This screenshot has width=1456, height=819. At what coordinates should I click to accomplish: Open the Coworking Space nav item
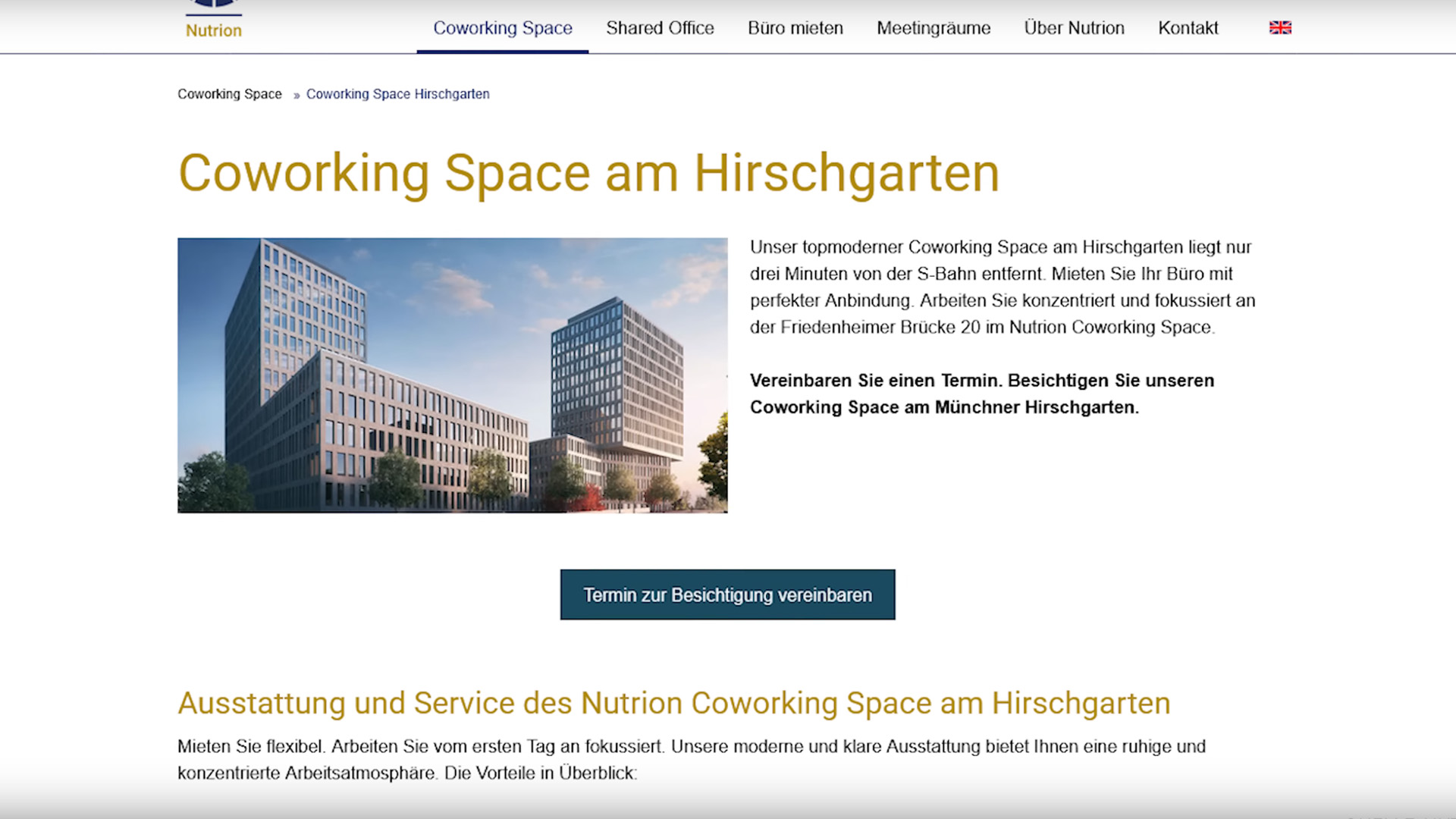pyautogui.click(x=503, y=28)
